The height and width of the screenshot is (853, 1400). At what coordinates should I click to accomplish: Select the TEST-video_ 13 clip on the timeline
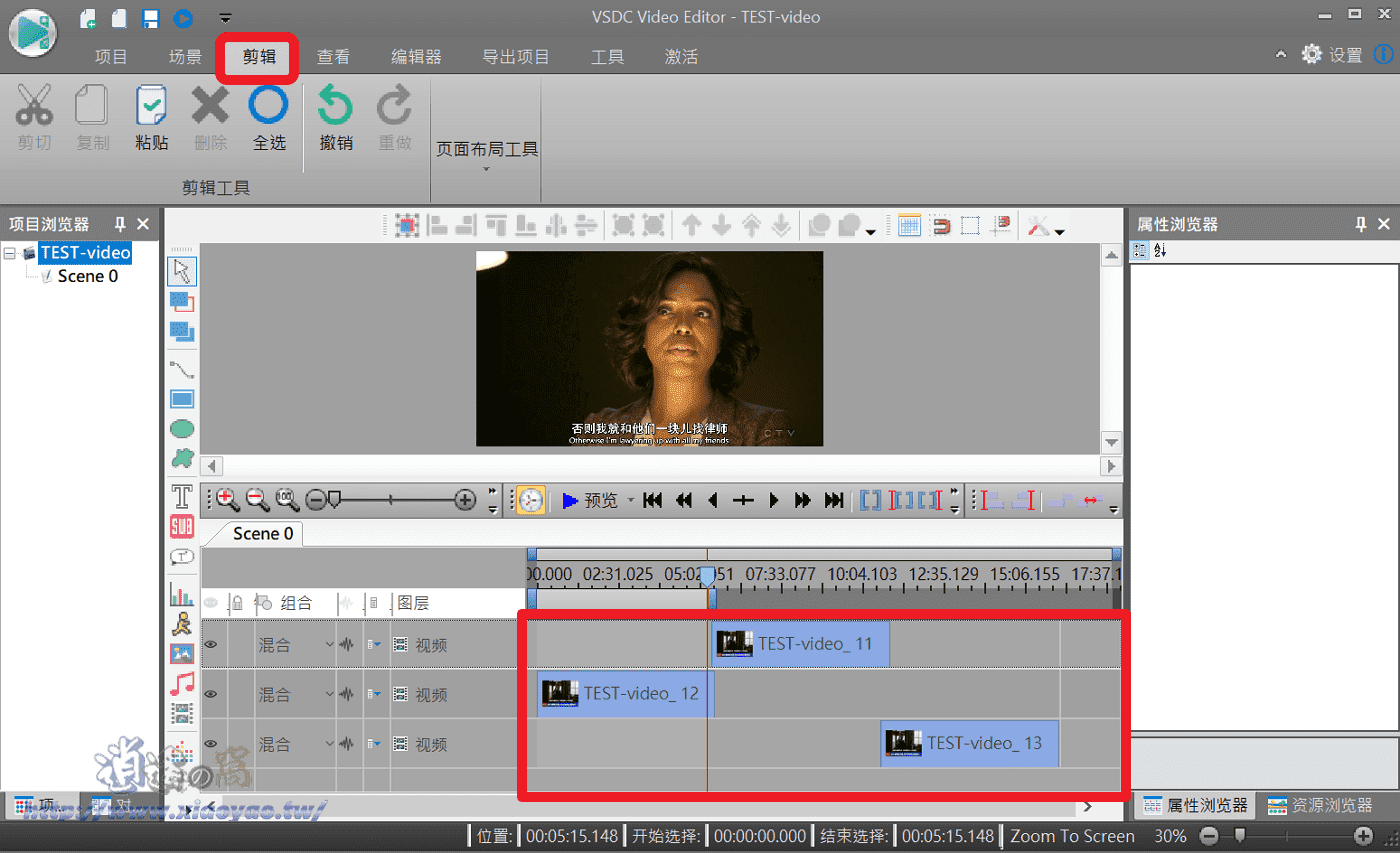(x=970, y=743)
